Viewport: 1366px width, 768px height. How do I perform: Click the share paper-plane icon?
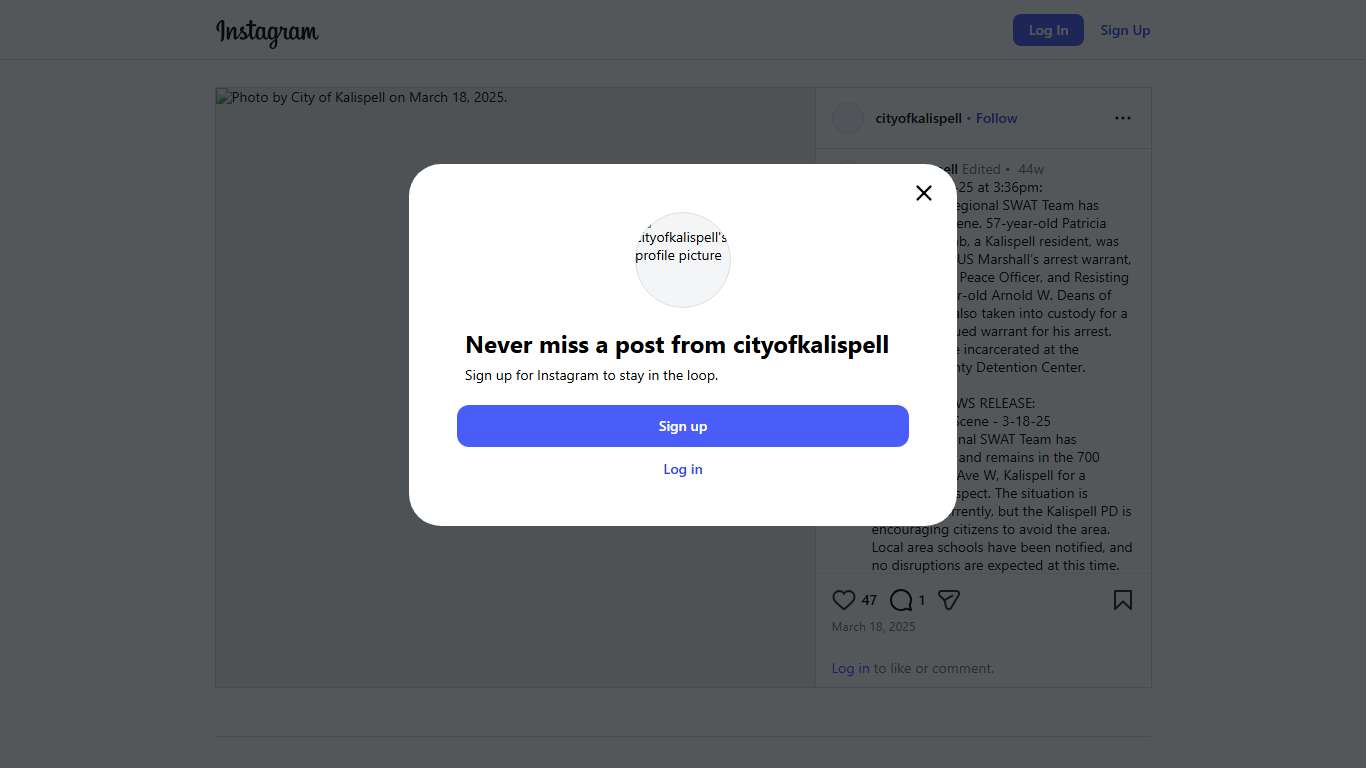click(x=949, y=600)
